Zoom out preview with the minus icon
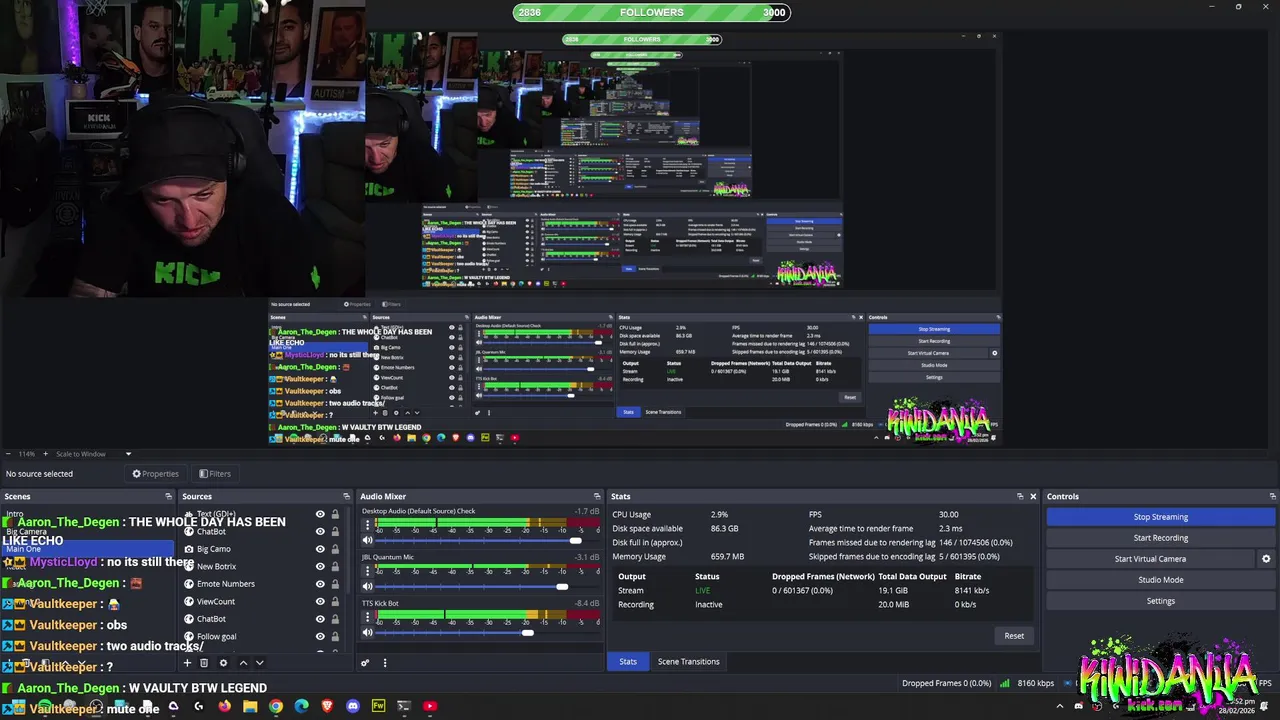Viewport: 1280px width, 720px height. (7, 454)
